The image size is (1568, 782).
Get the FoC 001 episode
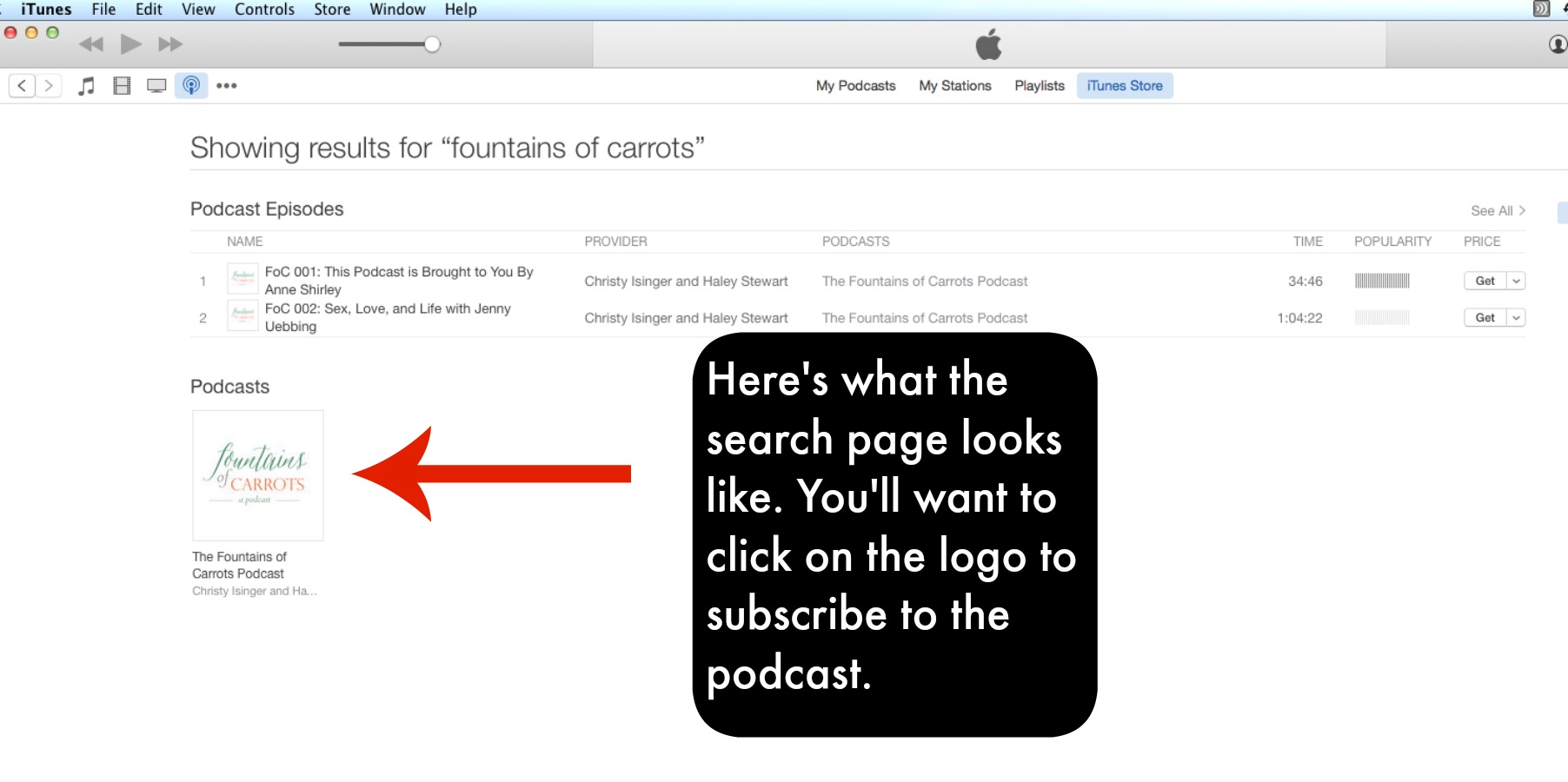click(x=1485, y=281)
